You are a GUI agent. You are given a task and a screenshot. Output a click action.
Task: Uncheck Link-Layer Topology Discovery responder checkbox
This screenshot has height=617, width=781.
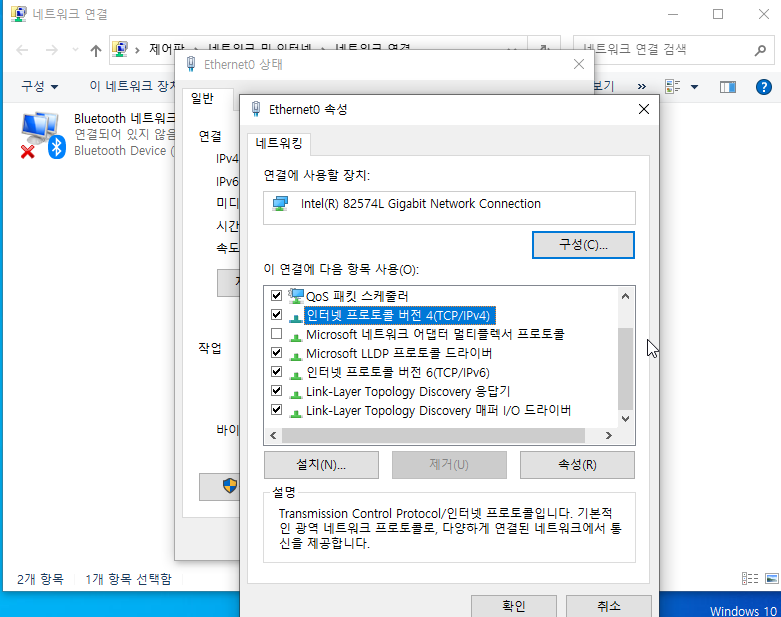pos(276,390)
